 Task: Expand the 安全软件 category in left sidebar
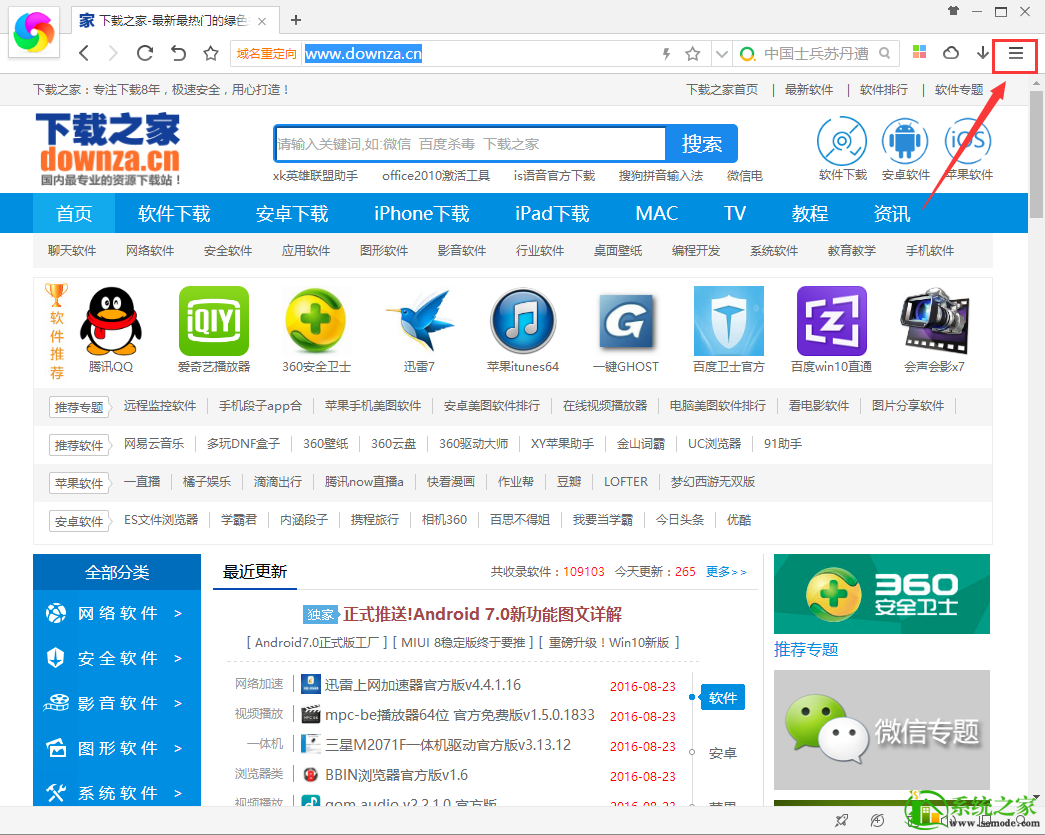(x=117, y=658)
